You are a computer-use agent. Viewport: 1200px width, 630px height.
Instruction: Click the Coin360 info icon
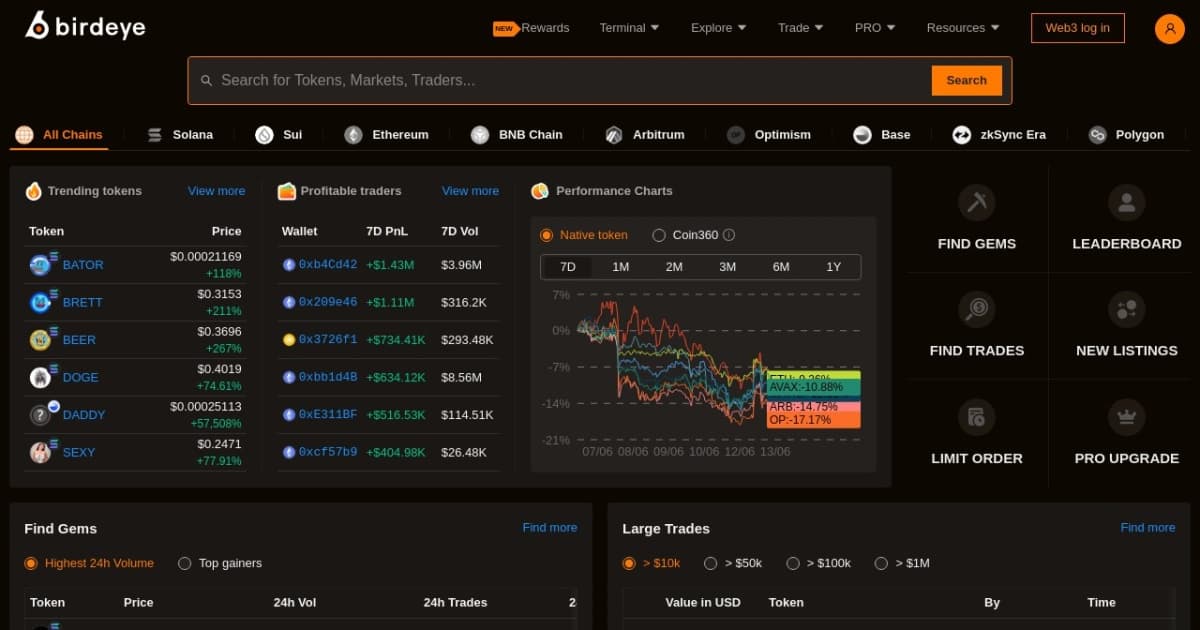coord(729,235)
